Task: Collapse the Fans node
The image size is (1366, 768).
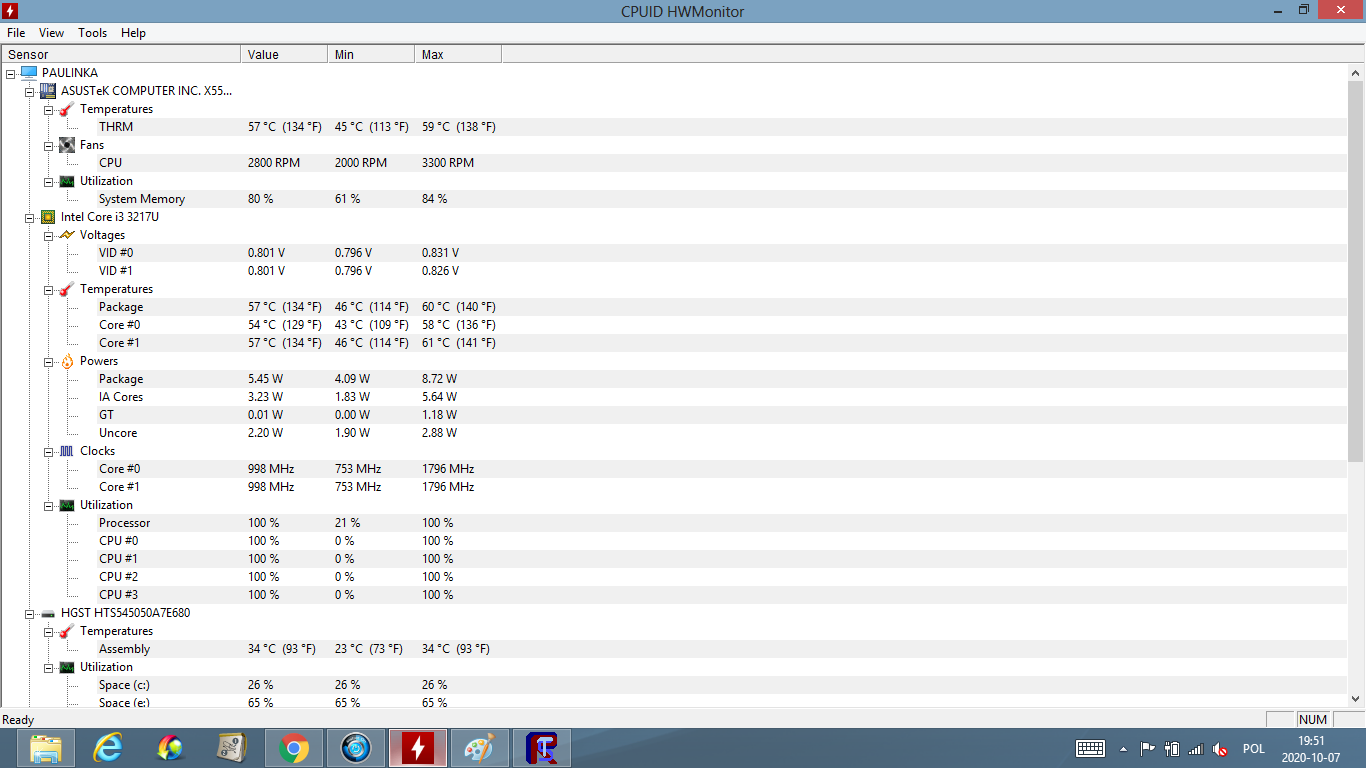Action: (x=49, y=145)
